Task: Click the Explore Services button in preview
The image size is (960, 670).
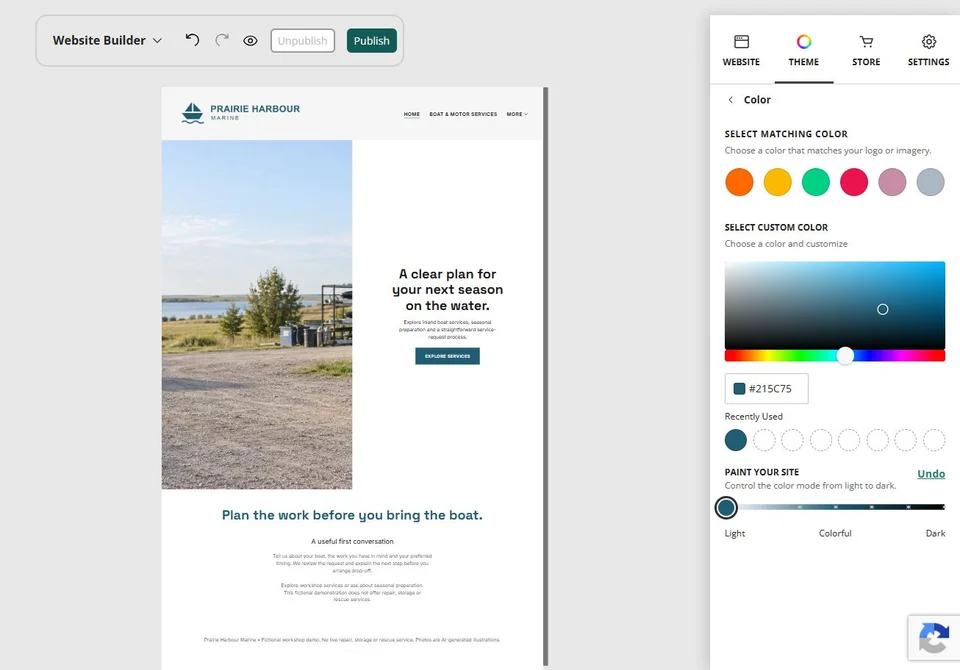Action: coord(448,356)
